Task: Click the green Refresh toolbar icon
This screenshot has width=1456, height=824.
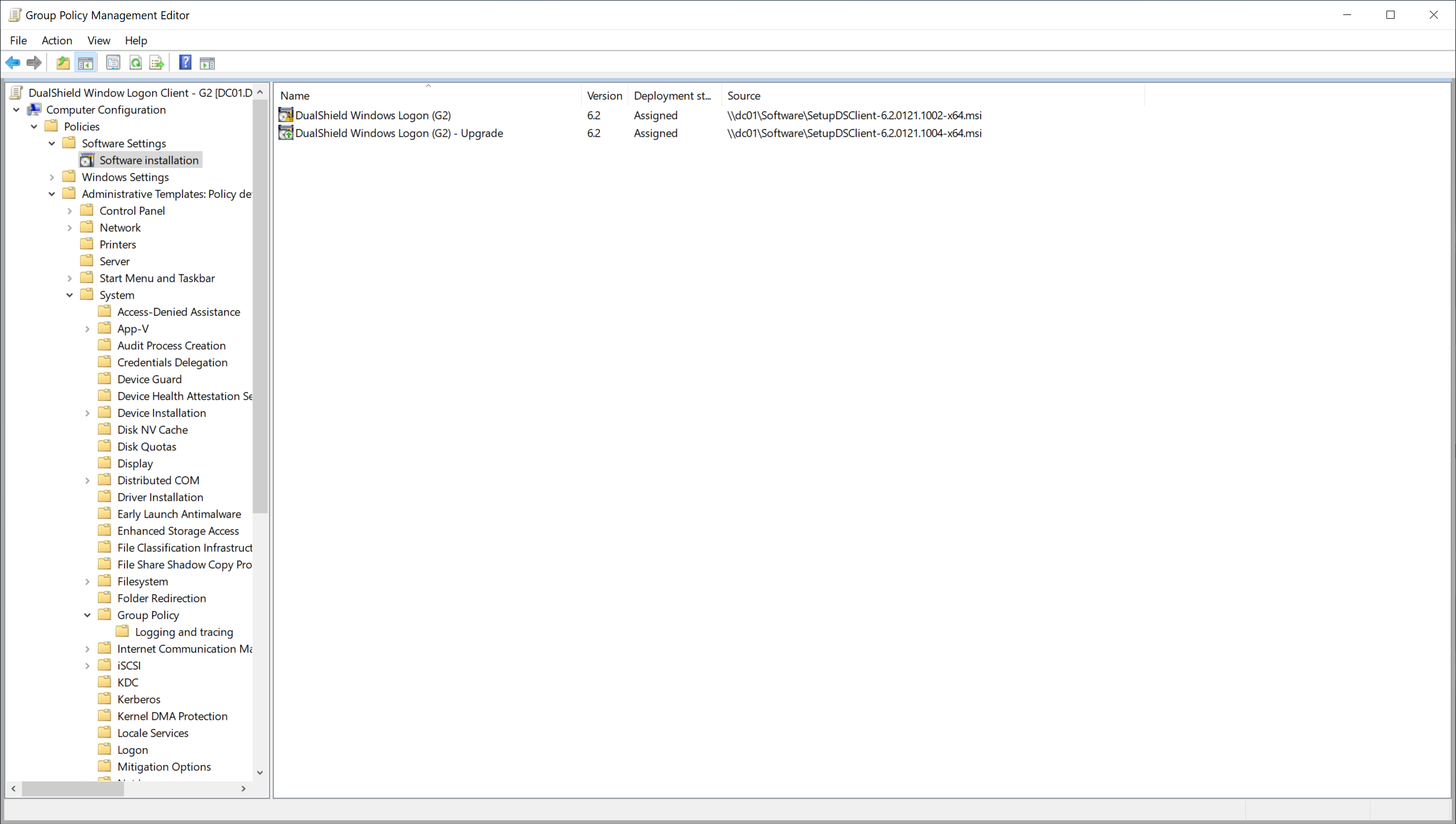Action: [135, 63]
